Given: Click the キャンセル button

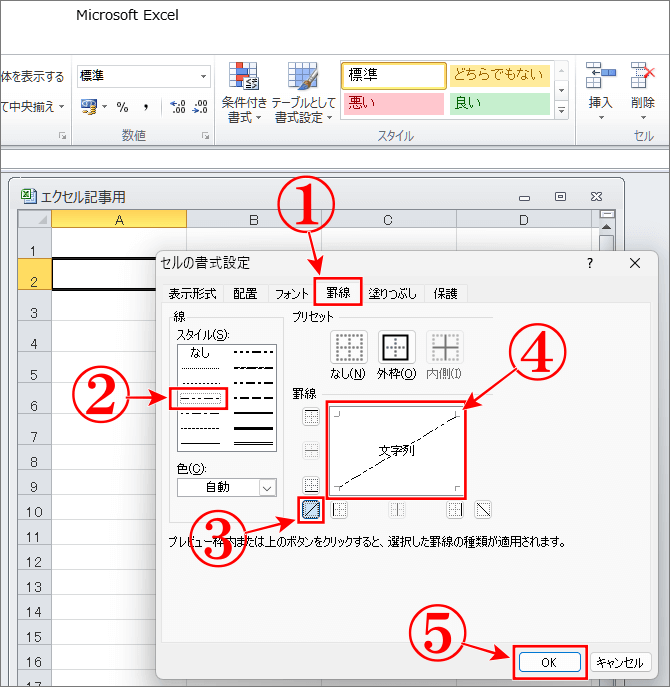Looking at the screenshot, I should coord(620,662).
